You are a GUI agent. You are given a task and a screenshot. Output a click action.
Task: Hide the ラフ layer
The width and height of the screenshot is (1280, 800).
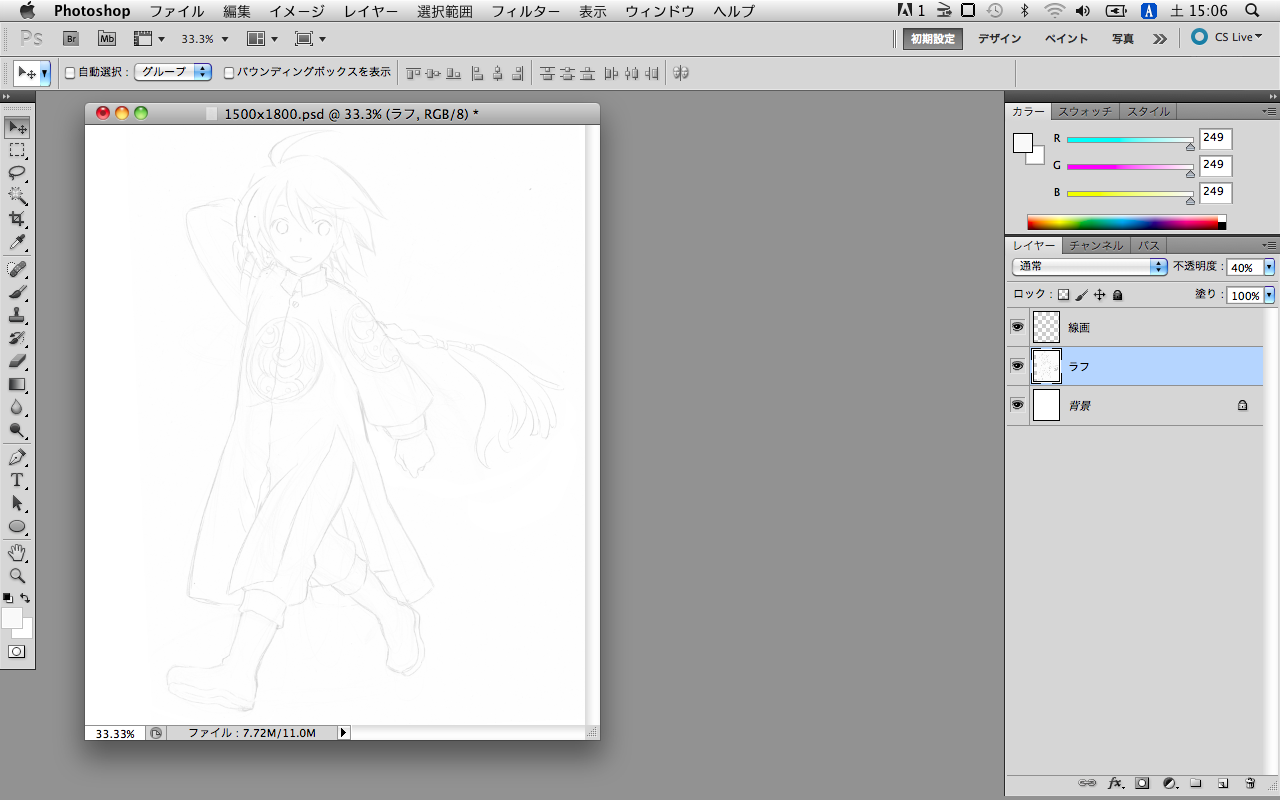[x=1017, y=366]
